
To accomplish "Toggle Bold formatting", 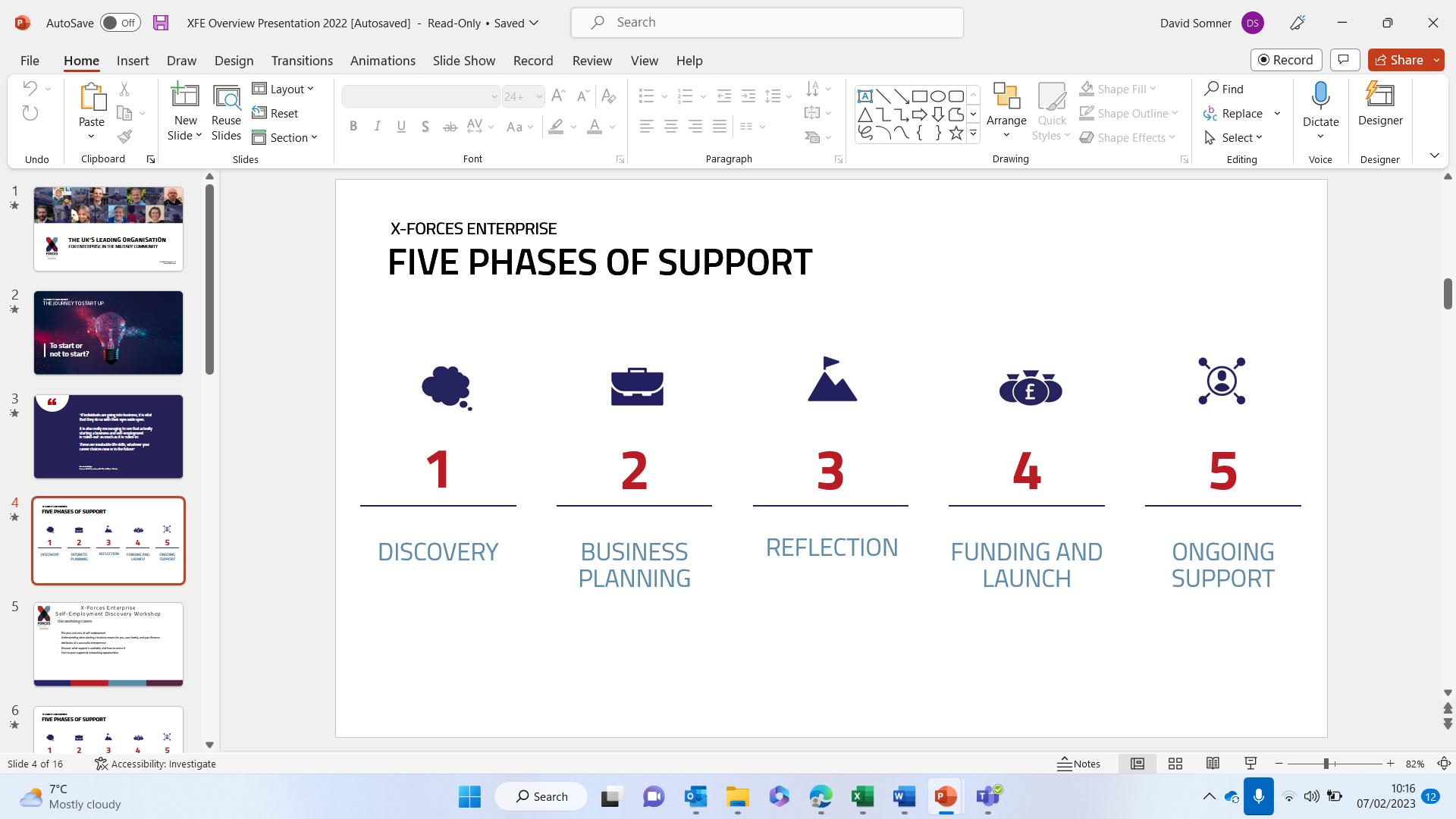I will coord(353,127).
